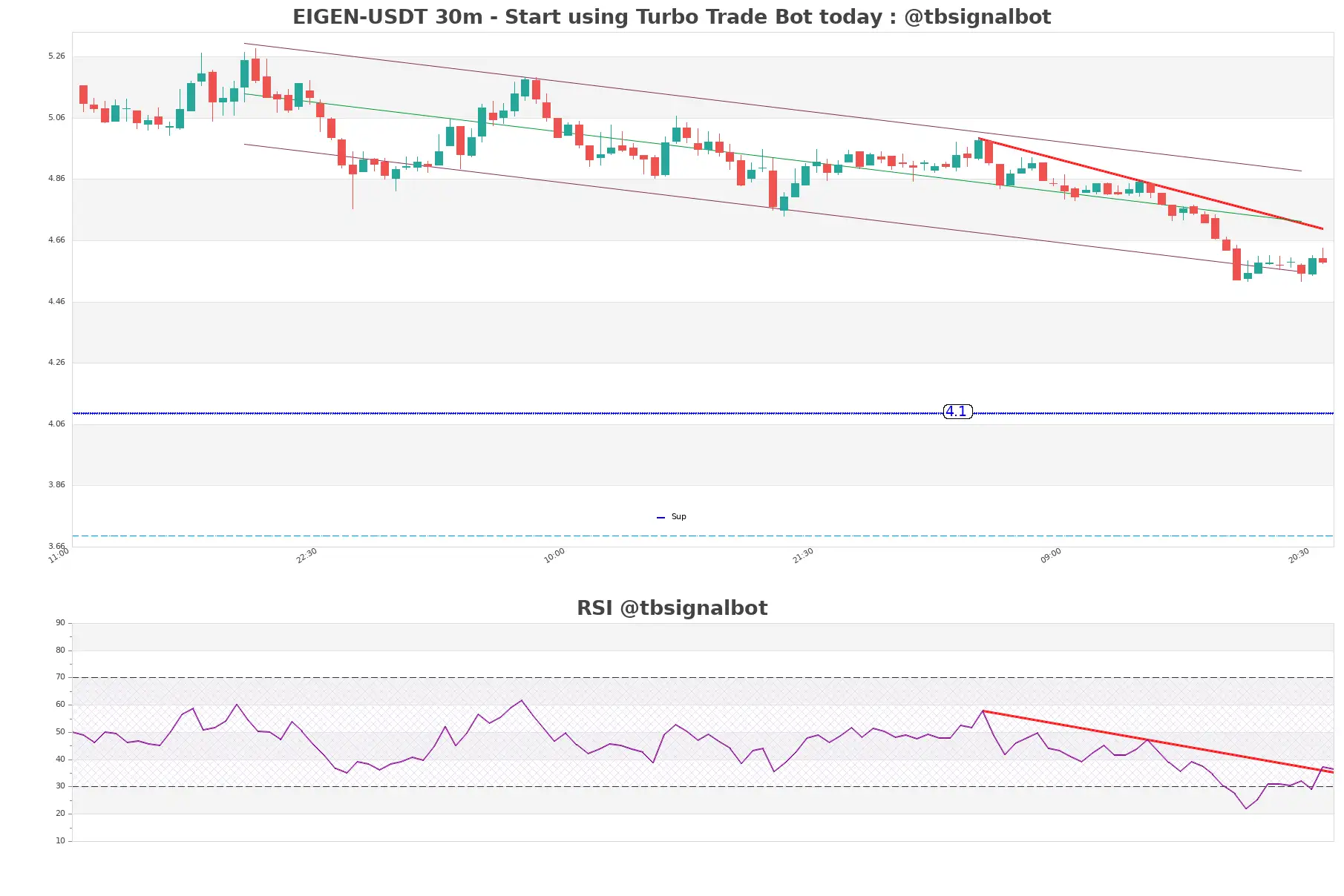1344x896 pixels.
Task: Click the 4.46 price axis label
Action: click(x=56, y=302)
